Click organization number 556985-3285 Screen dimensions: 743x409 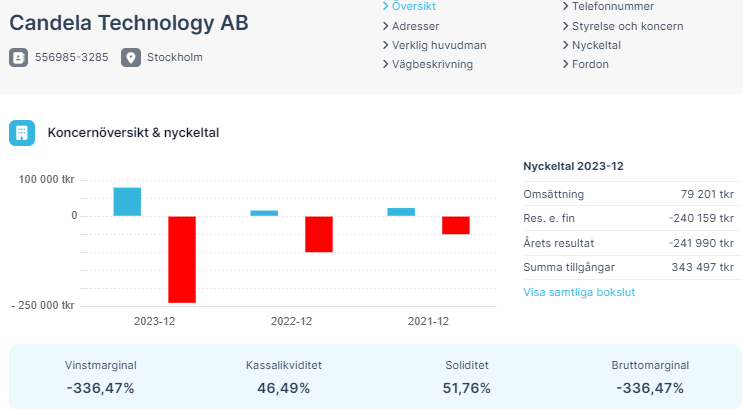click(x=71, y=57)
